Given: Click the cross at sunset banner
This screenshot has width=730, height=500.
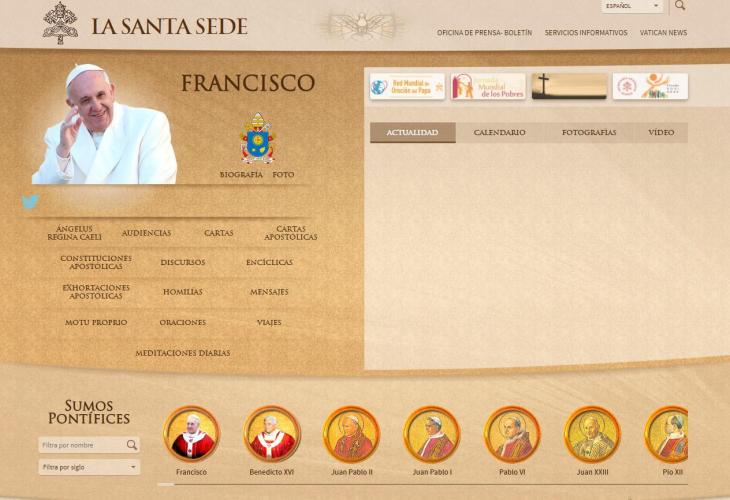Looking at the screenshot, I should [x=569, y=86].
